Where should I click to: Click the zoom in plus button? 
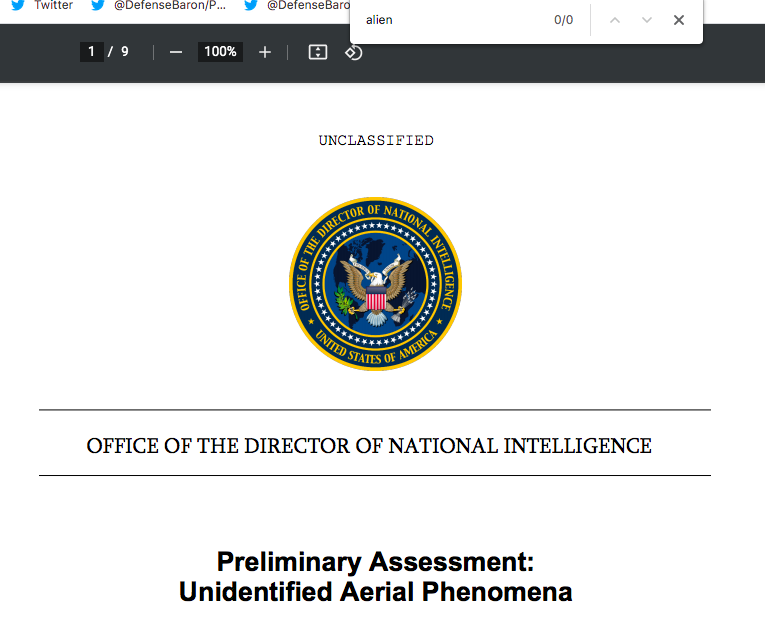[x=264, y=52]
